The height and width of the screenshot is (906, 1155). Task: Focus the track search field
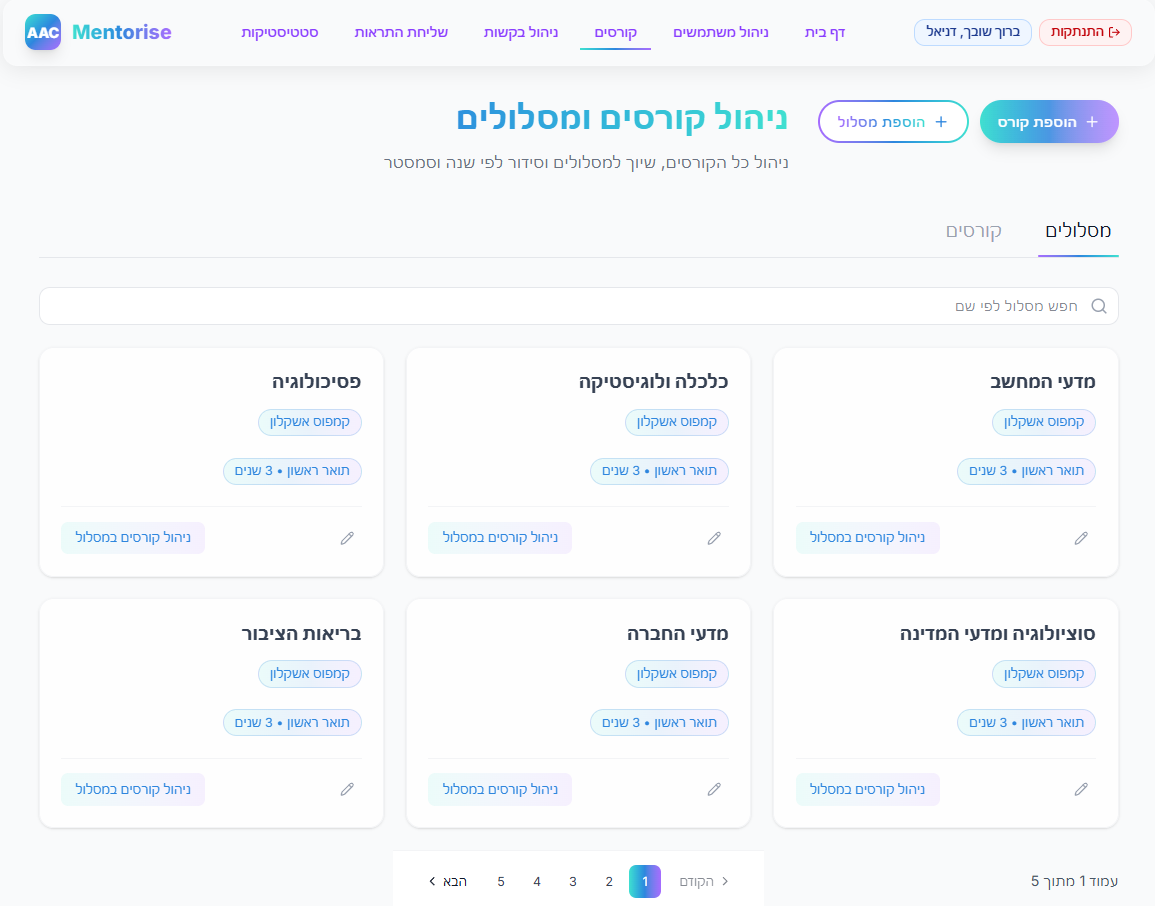point(579,306)
